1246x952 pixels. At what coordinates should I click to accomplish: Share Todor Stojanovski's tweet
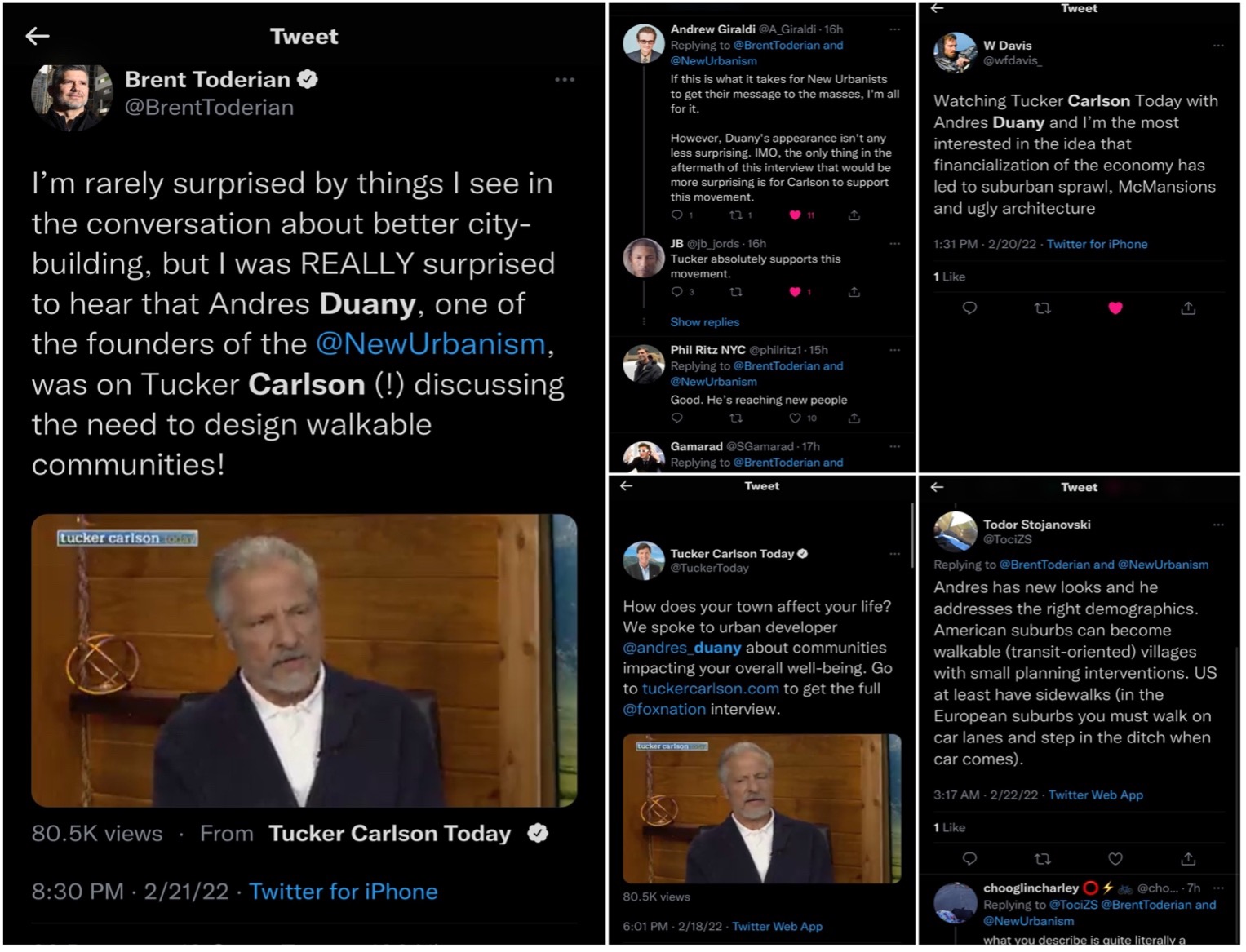(1188, 859)
